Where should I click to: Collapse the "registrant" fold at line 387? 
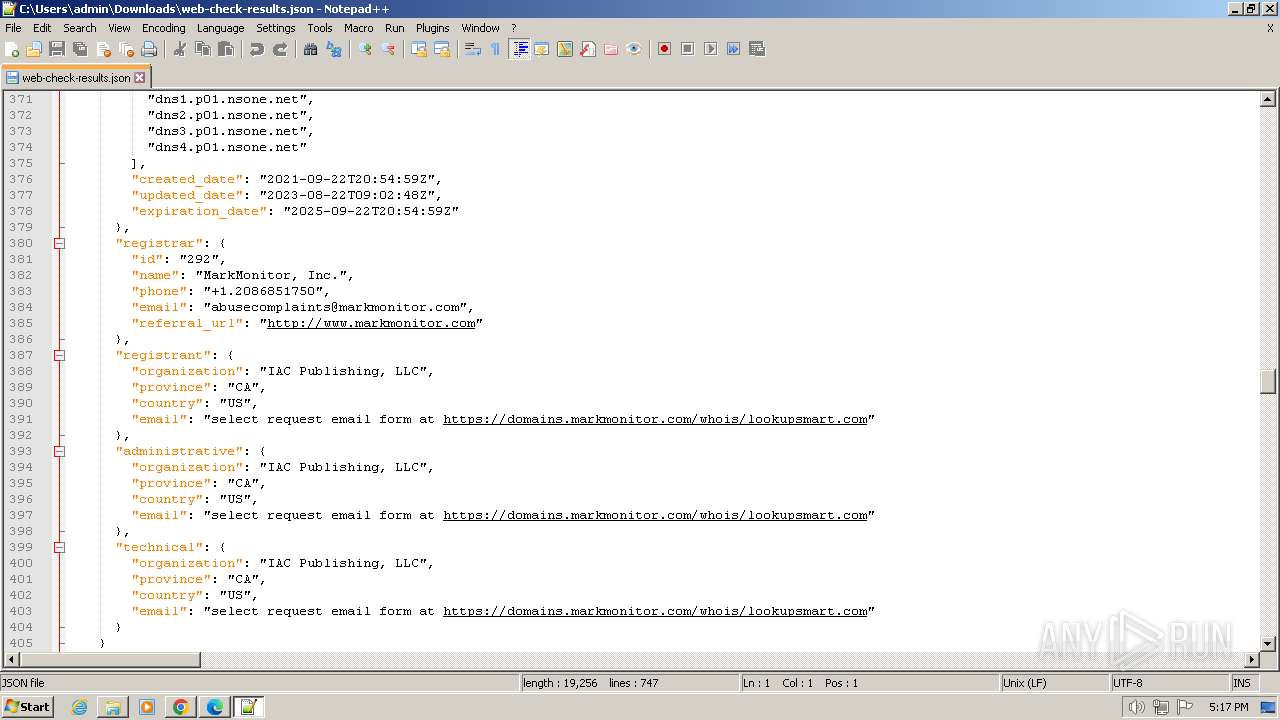click(60, 355)
